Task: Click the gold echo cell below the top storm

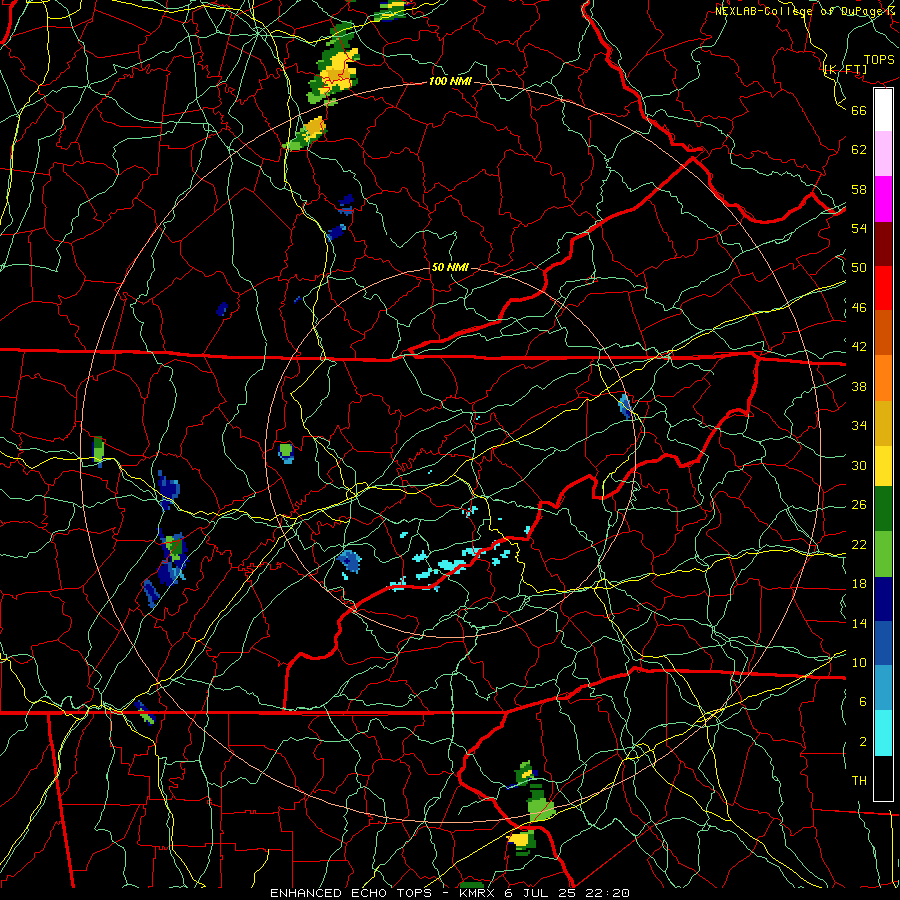Action: [313, 127]
